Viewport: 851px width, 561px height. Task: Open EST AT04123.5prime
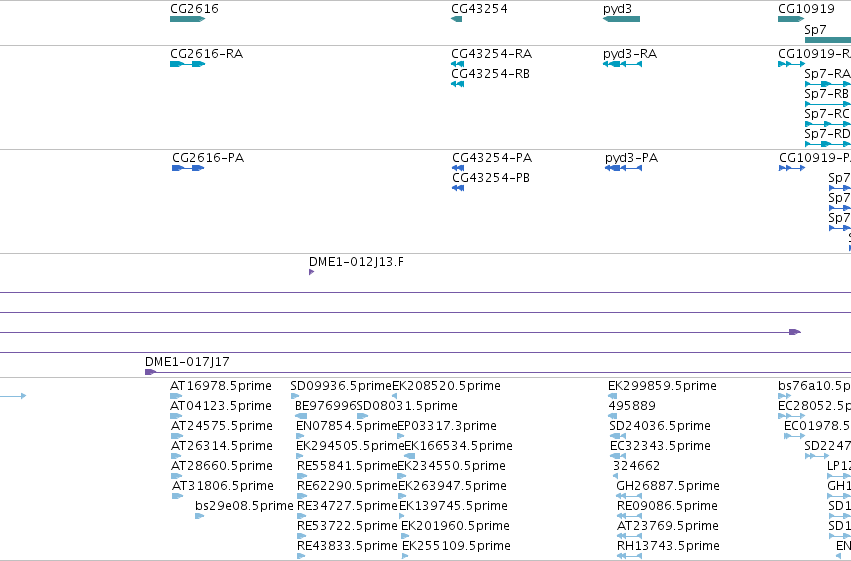(x=220, y=406)
